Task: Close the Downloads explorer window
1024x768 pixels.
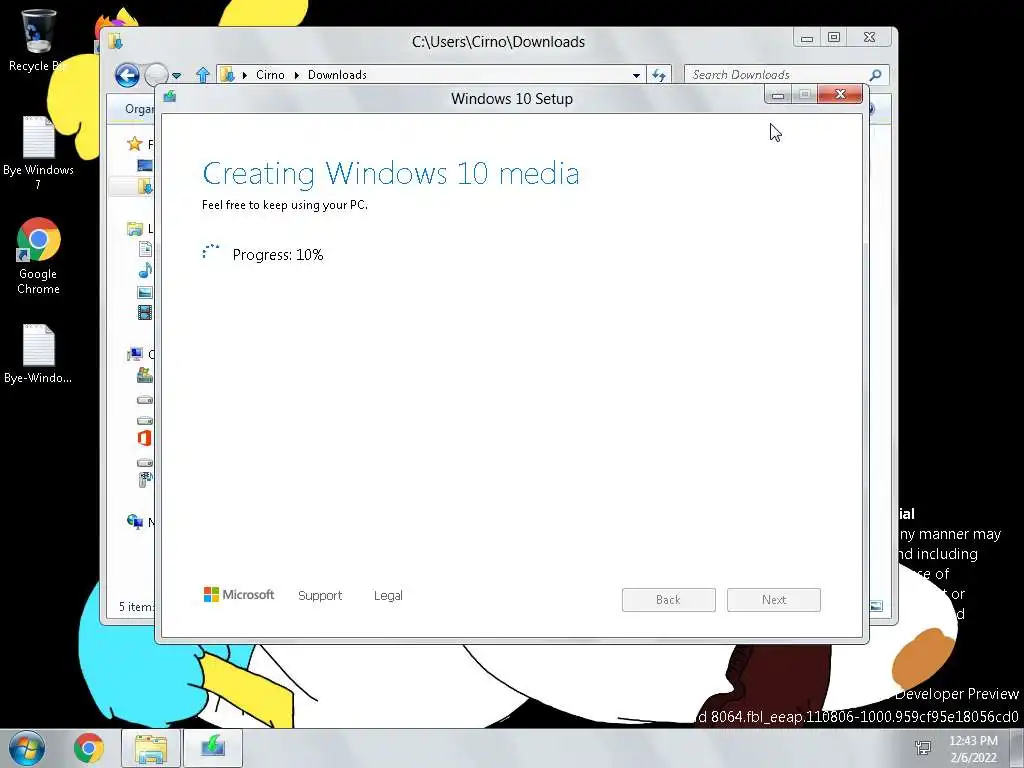Action: (869, 38)
